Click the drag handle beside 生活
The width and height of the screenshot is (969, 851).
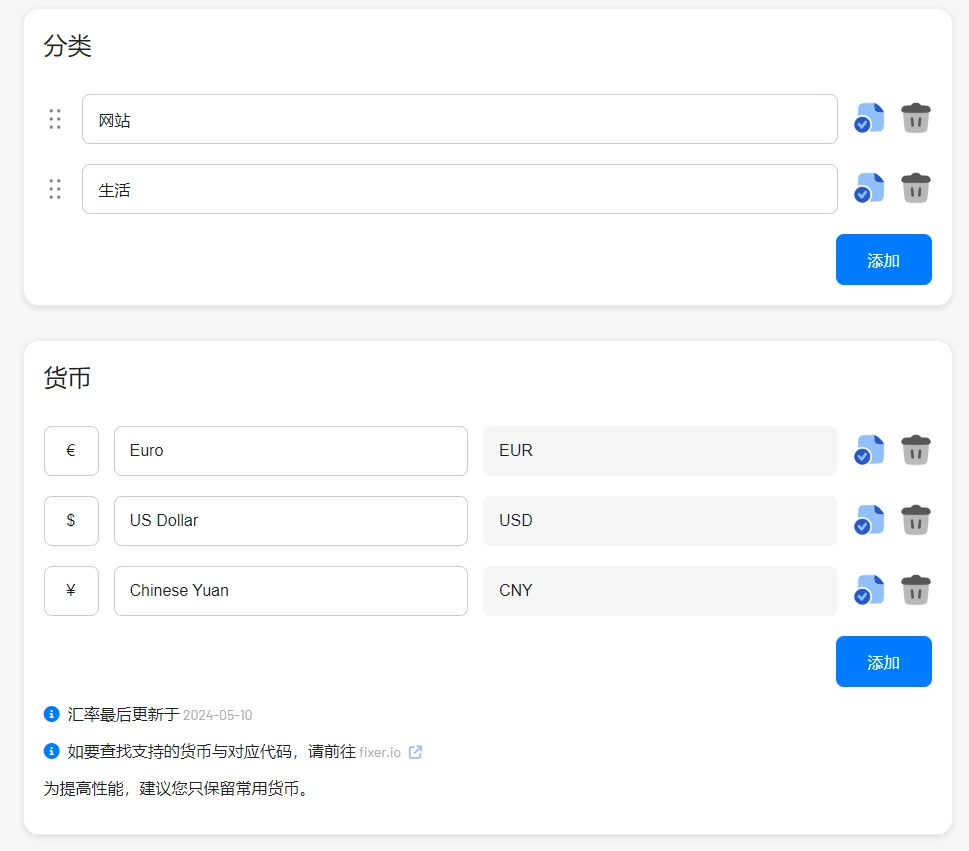coord(55,188)
